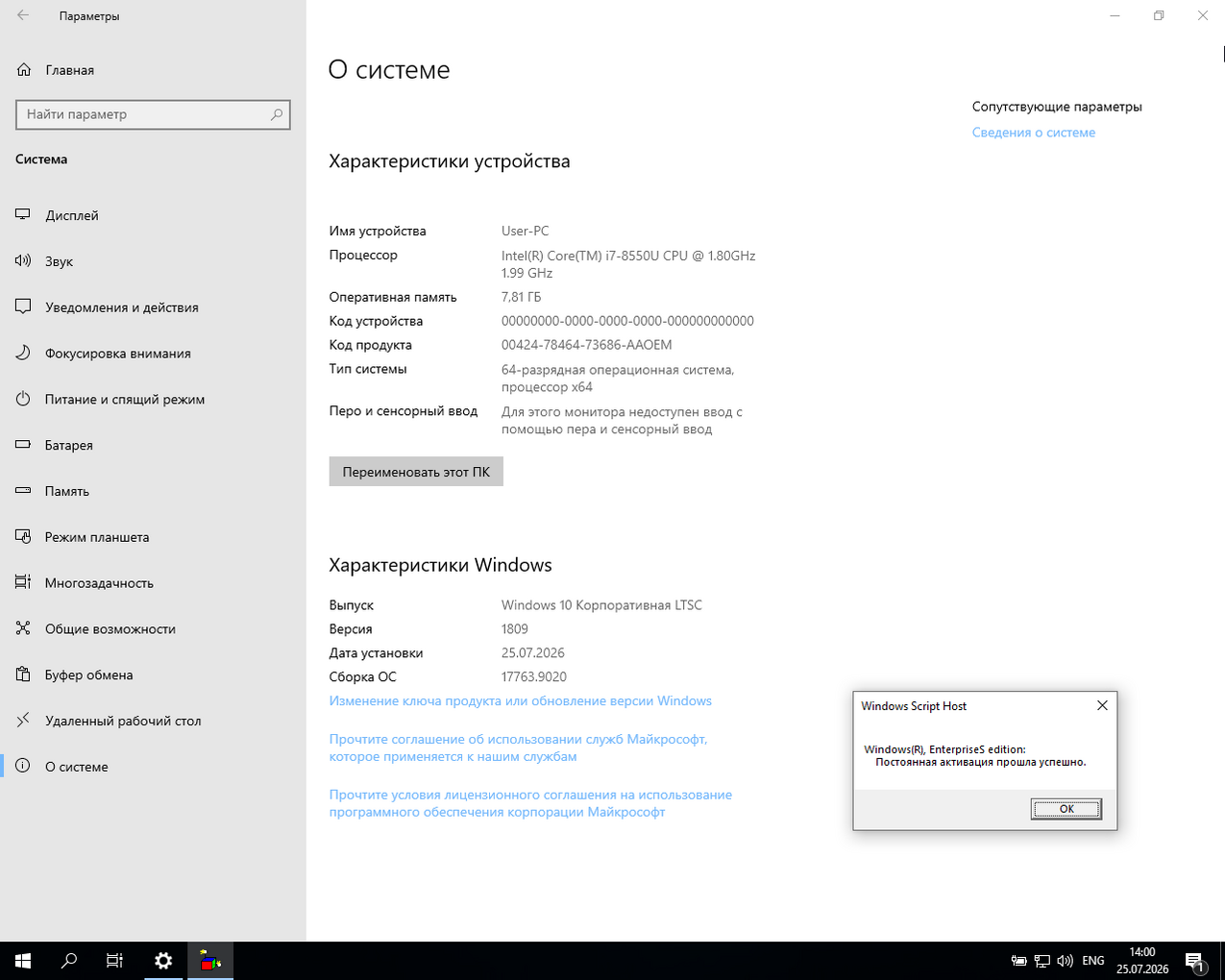This screenshot has width=1225, height=980.
Task: Open the Главная home icon
Action: pyautogui.click(x=24, y=70)
